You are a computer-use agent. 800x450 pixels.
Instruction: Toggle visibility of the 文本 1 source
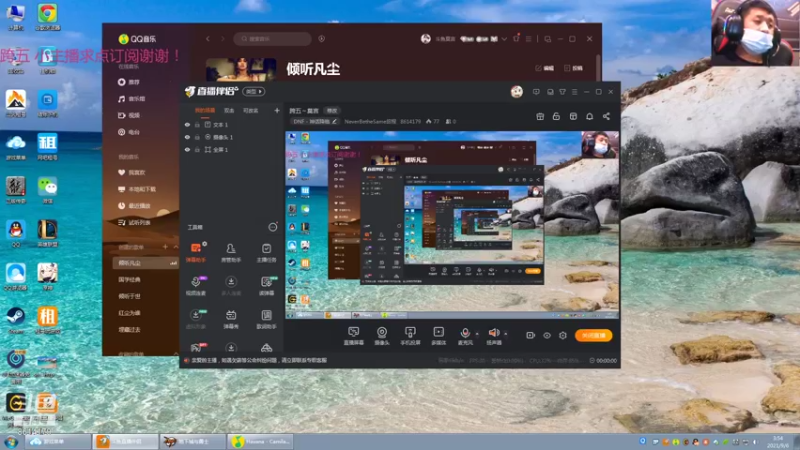click(x=187, y=124)
